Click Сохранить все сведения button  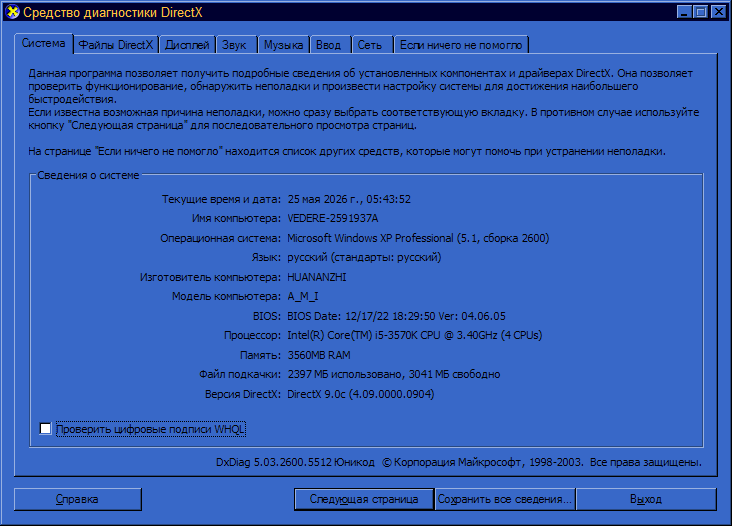click(505, 499)
